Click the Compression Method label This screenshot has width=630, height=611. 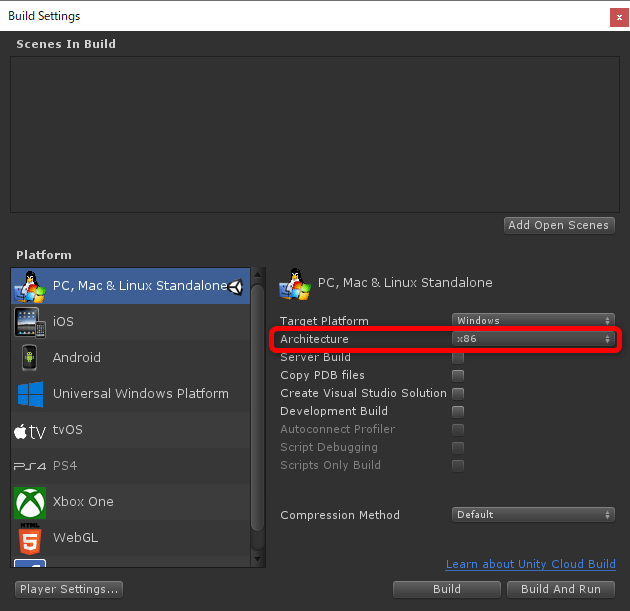[x=340, y=515]
